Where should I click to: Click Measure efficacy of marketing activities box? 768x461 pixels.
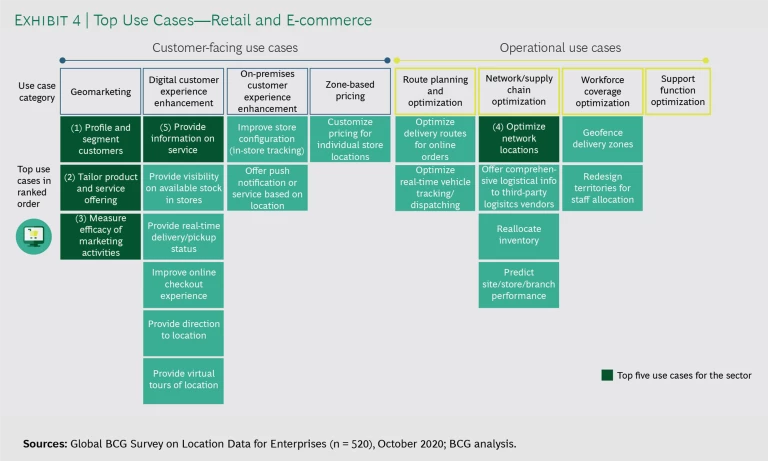tap(100, 236)
